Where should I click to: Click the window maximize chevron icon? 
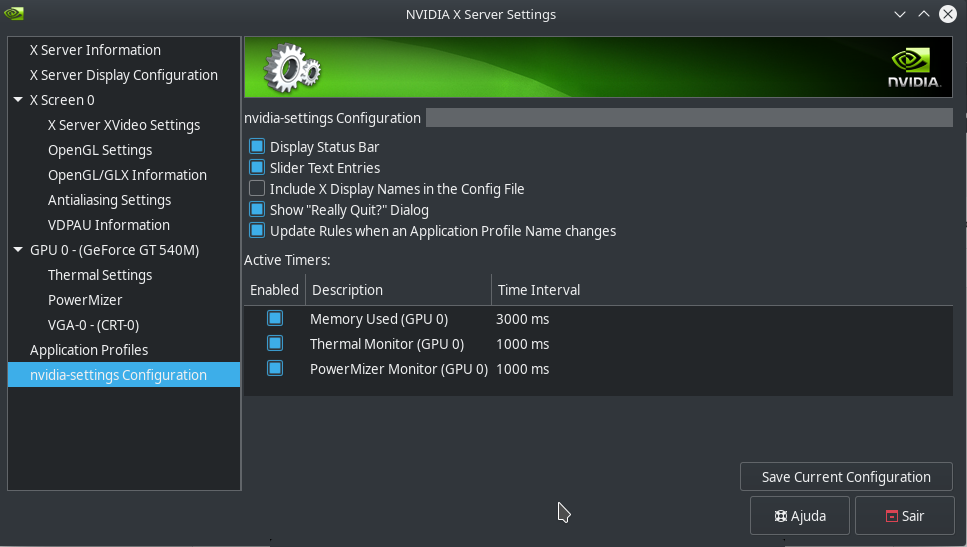923,14
